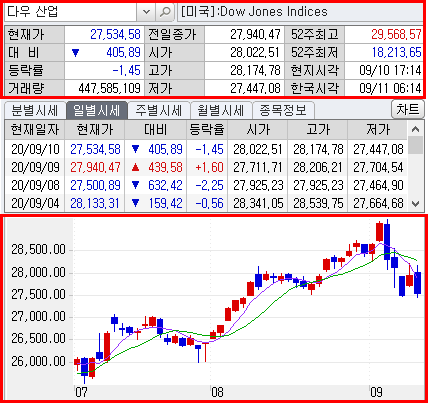Select the 20/09/09 row date
Screen dimensions: 428x403
coord(35,167)
